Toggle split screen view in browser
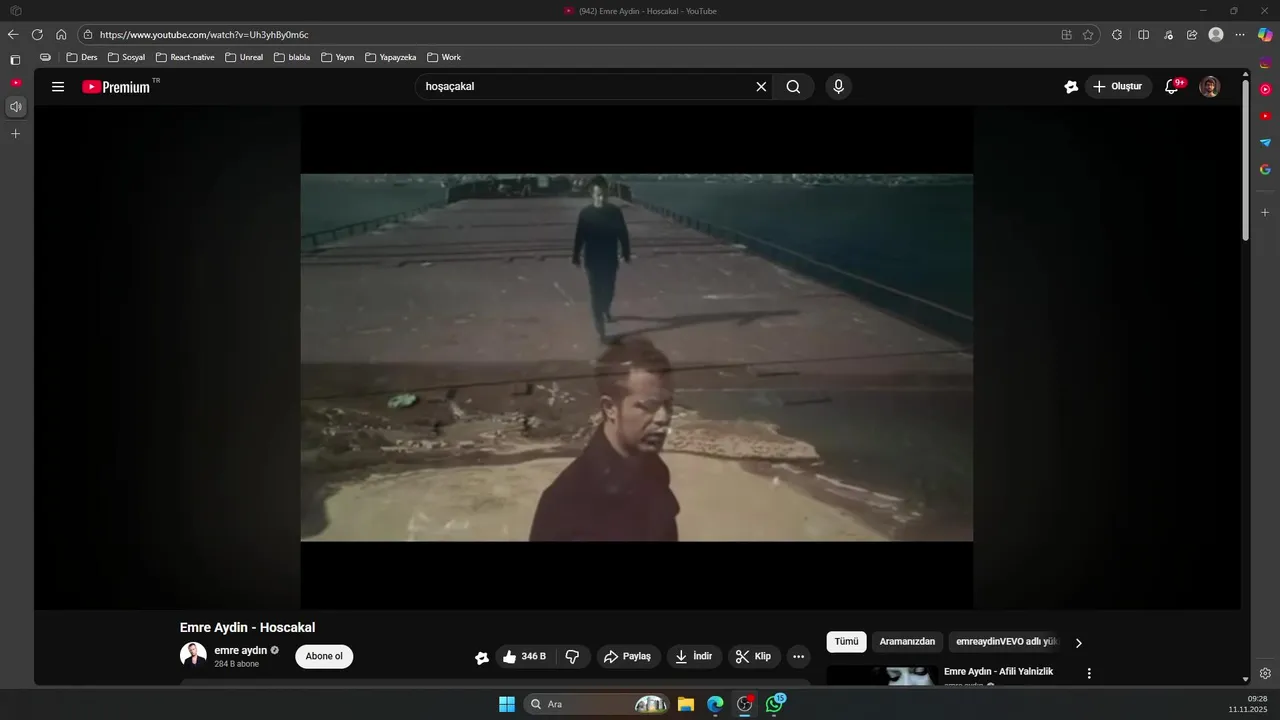Viewport: 1280px width, 720px height. tap(1144, 34)
